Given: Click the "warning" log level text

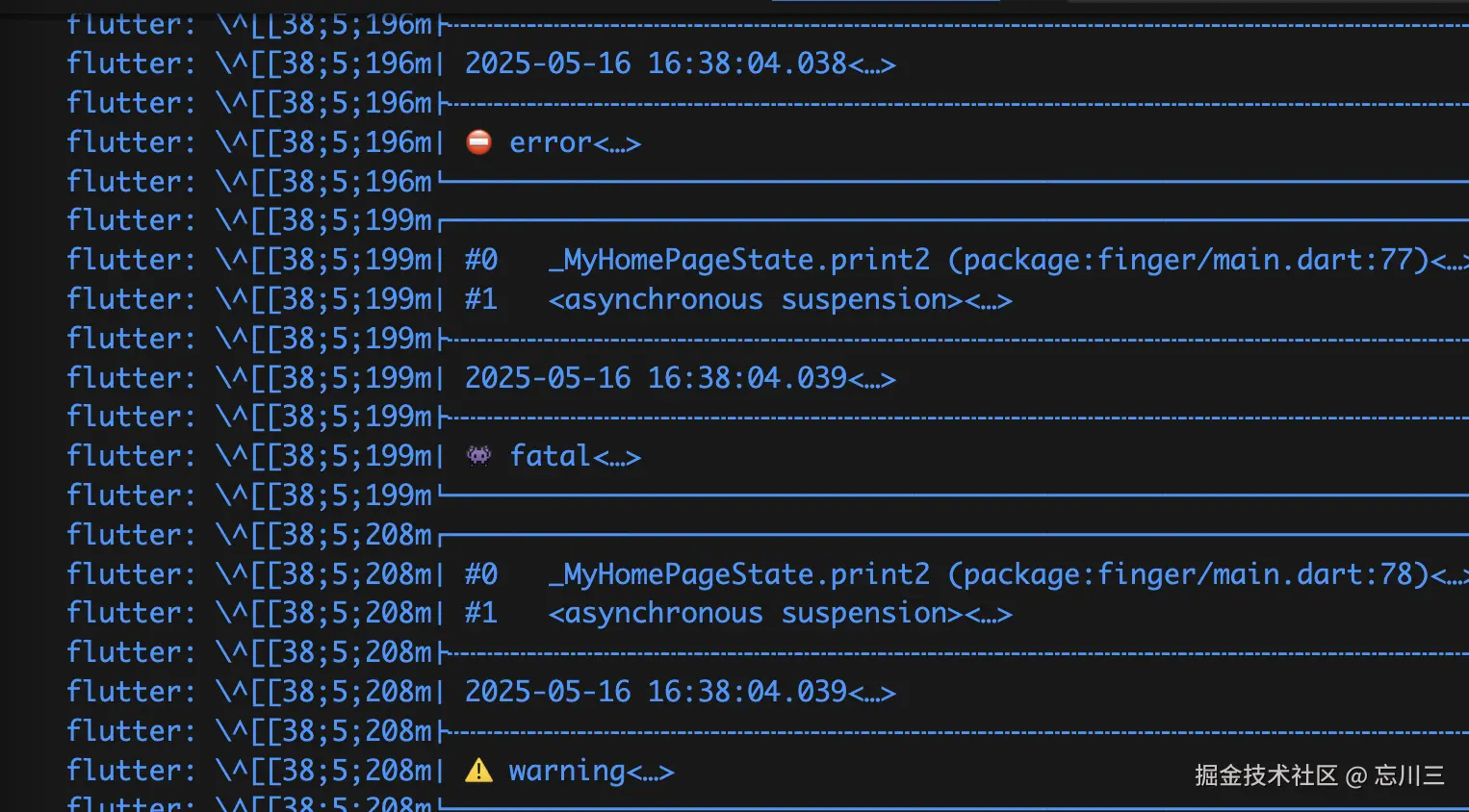Looking at the screenshot, I should (x=567, y=771).
